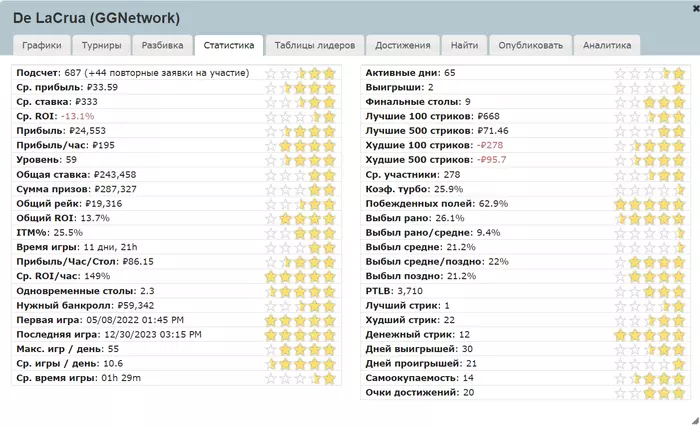The image size is (700, 426).
Task: Click the Прибыль/Час/Стол ₽86.15 text
Action: tap(85, 262)
